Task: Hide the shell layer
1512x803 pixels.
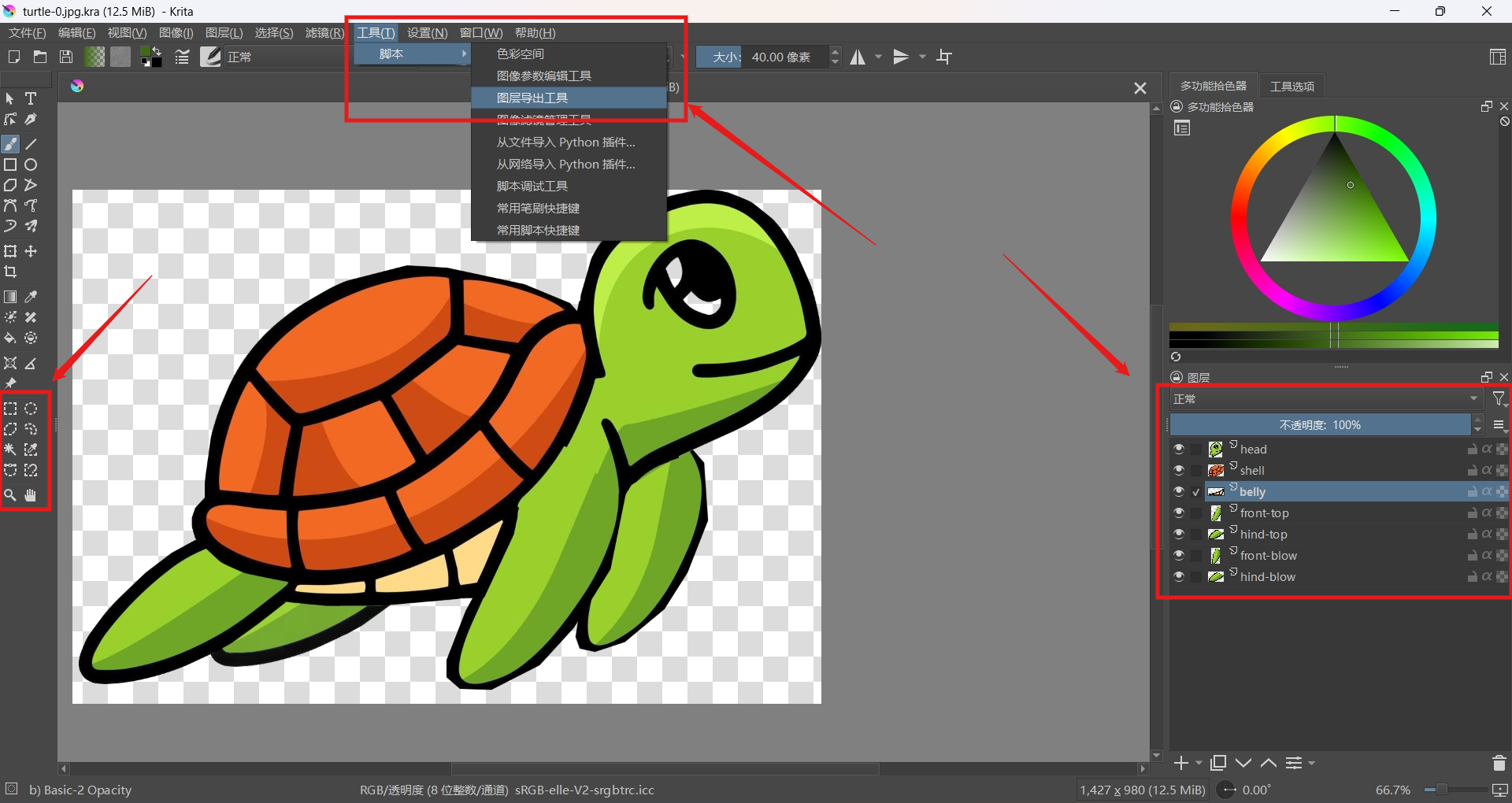Action: (1179, 470)
